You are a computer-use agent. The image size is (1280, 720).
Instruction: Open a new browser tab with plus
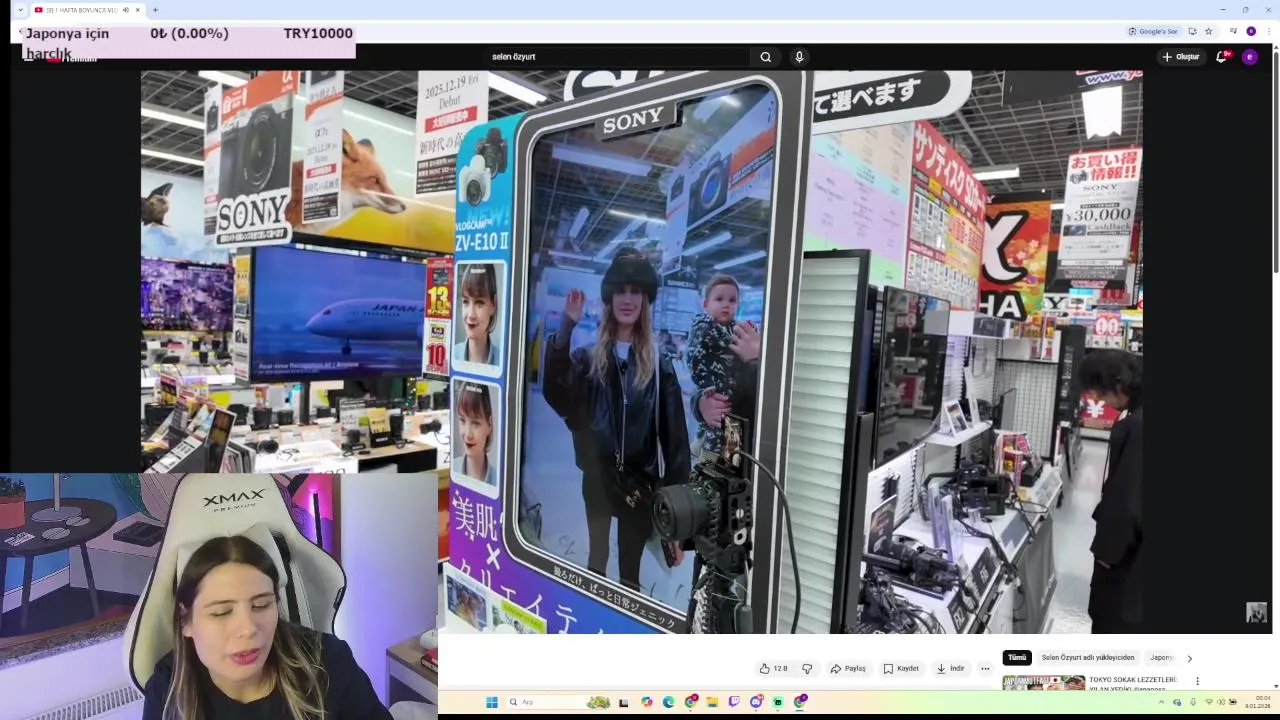(155, 10)
